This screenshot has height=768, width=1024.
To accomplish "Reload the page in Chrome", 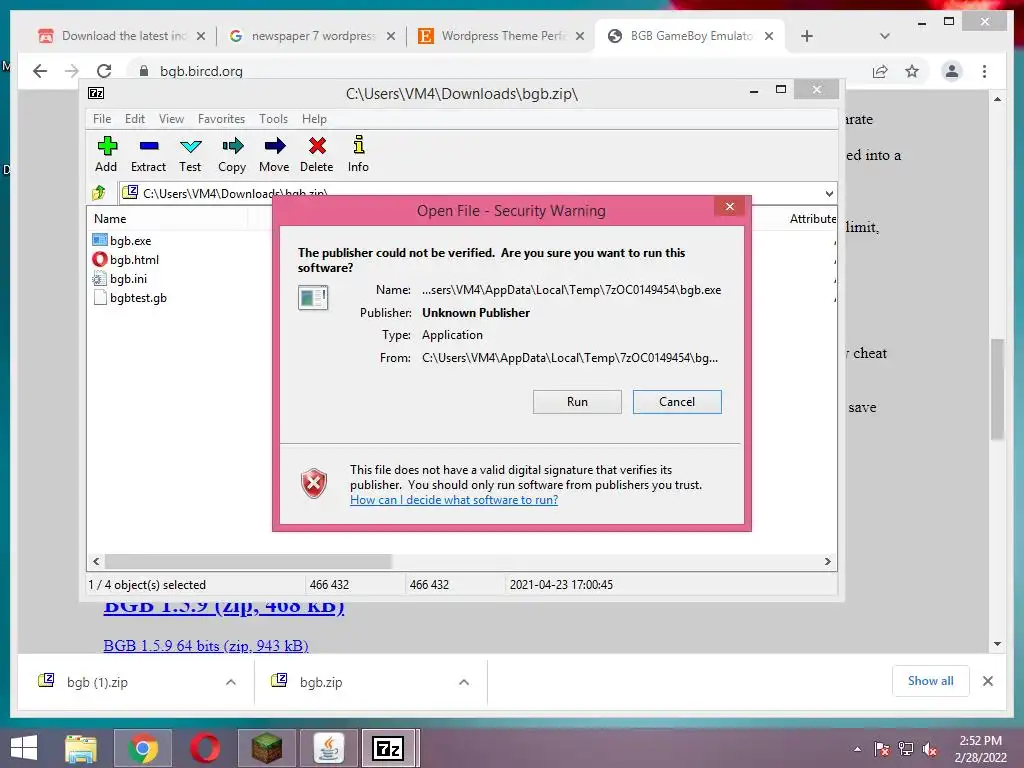I will coord(104,71).
